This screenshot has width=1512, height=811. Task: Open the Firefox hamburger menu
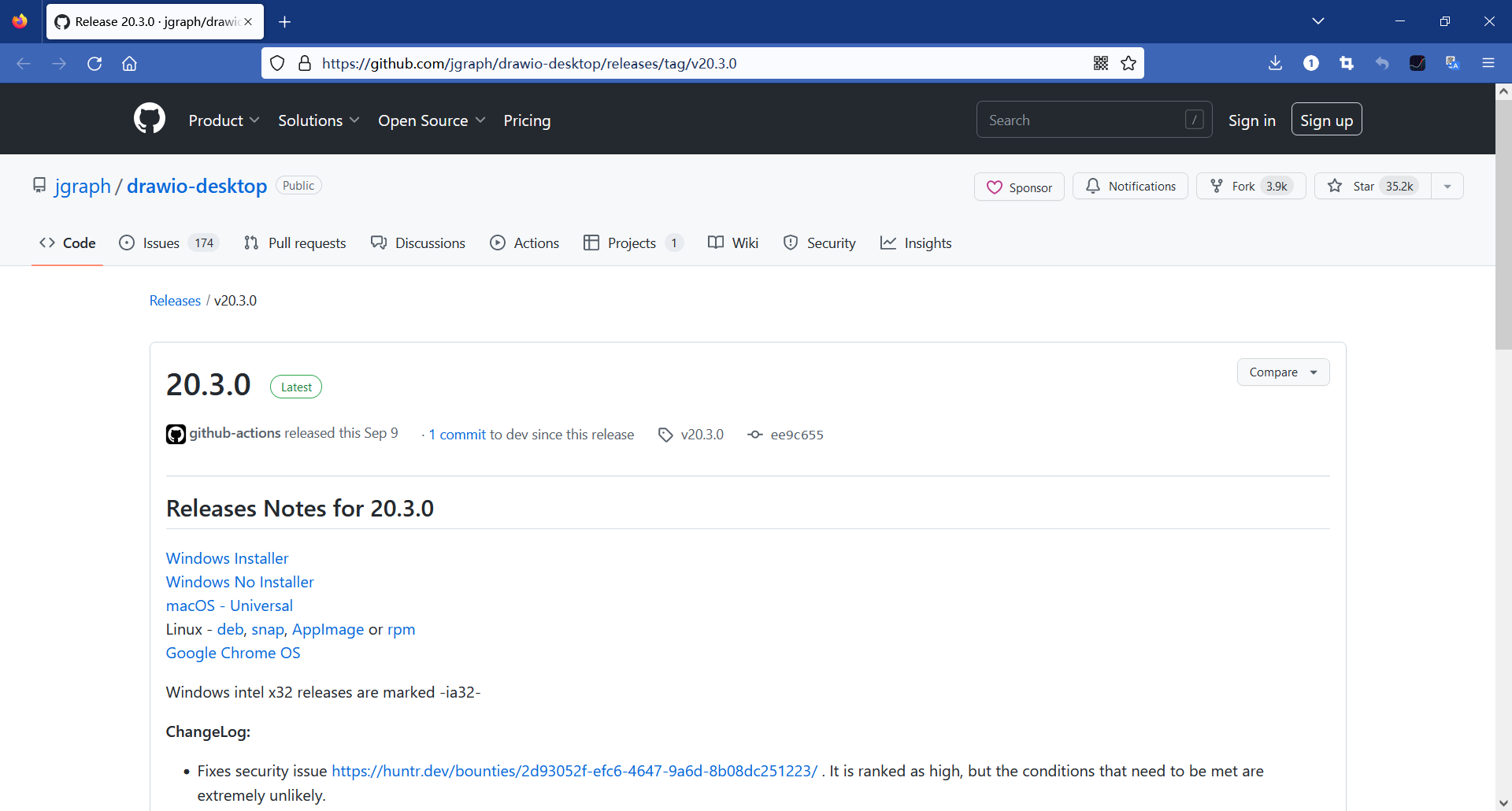(1488, 64)
